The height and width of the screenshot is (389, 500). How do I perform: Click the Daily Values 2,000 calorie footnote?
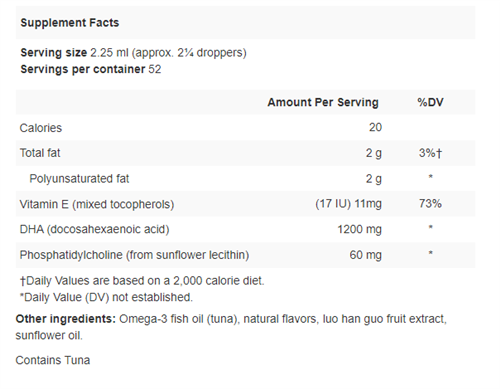142,281
